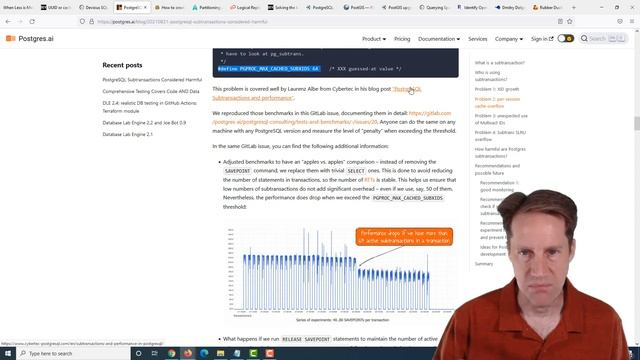The height and width of the screenshot is (360, 640).
Task: Jump to 'Recommendations and possible future' section
Action: point(497,169)
